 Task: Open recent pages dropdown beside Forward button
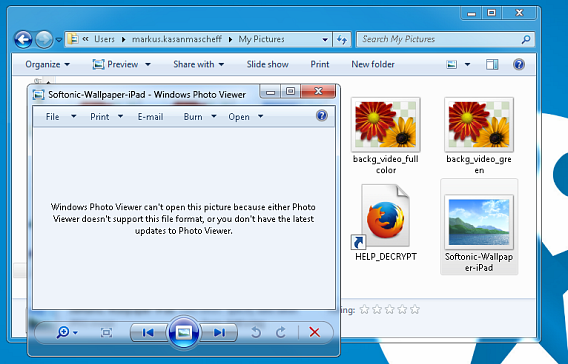(x=59, y=40)
